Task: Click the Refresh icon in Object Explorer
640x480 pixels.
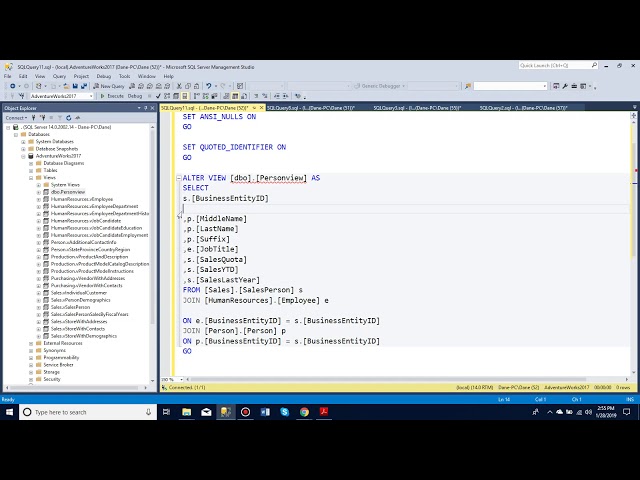Action: (x=69, y=118)
